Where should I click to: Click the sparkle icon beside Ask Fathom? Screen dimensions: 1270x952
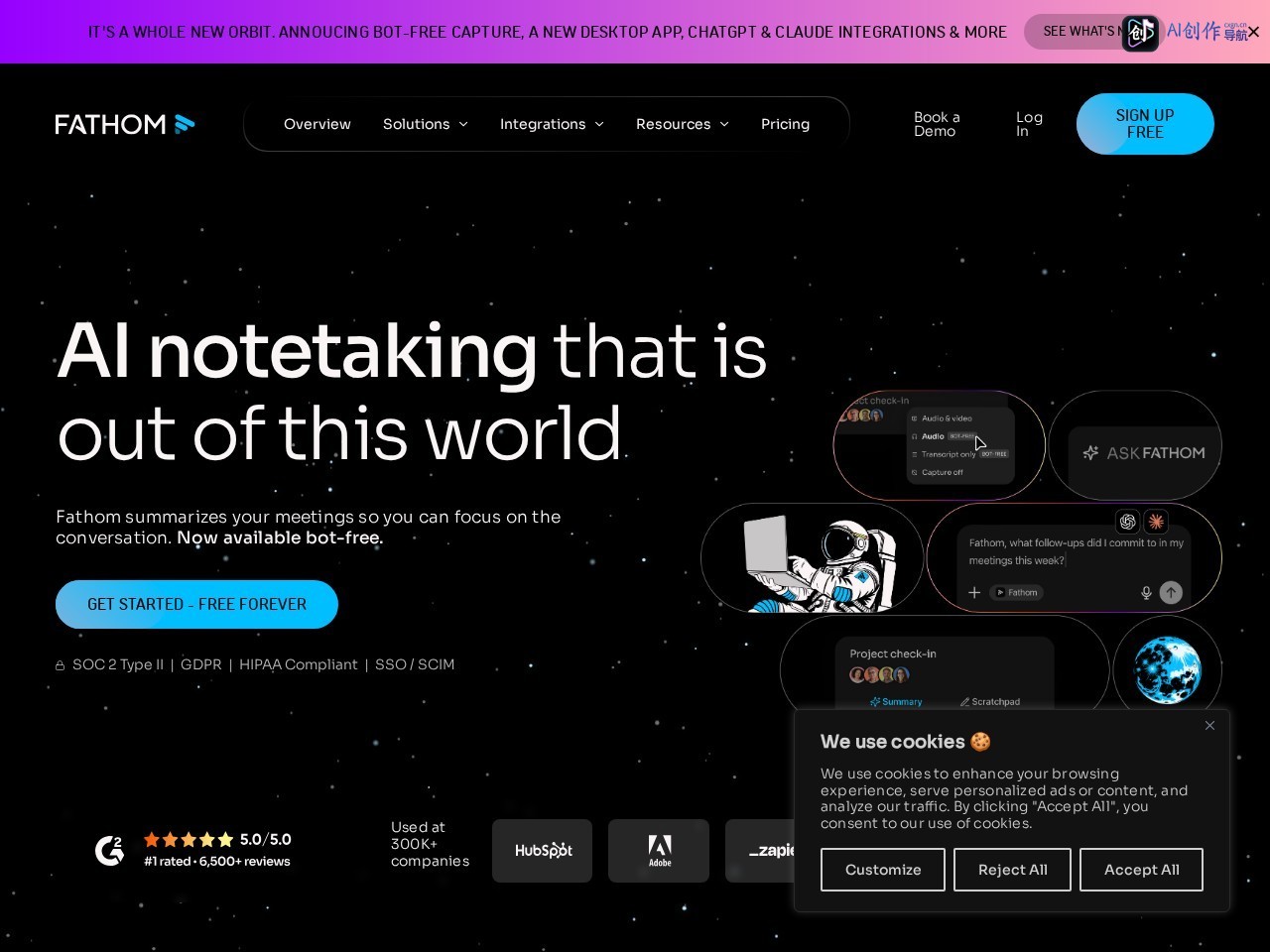click(1090, 453)
